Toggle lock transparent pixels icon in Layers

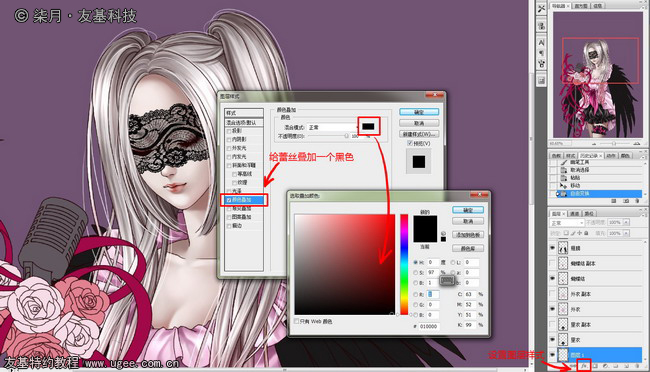(566, 233)
